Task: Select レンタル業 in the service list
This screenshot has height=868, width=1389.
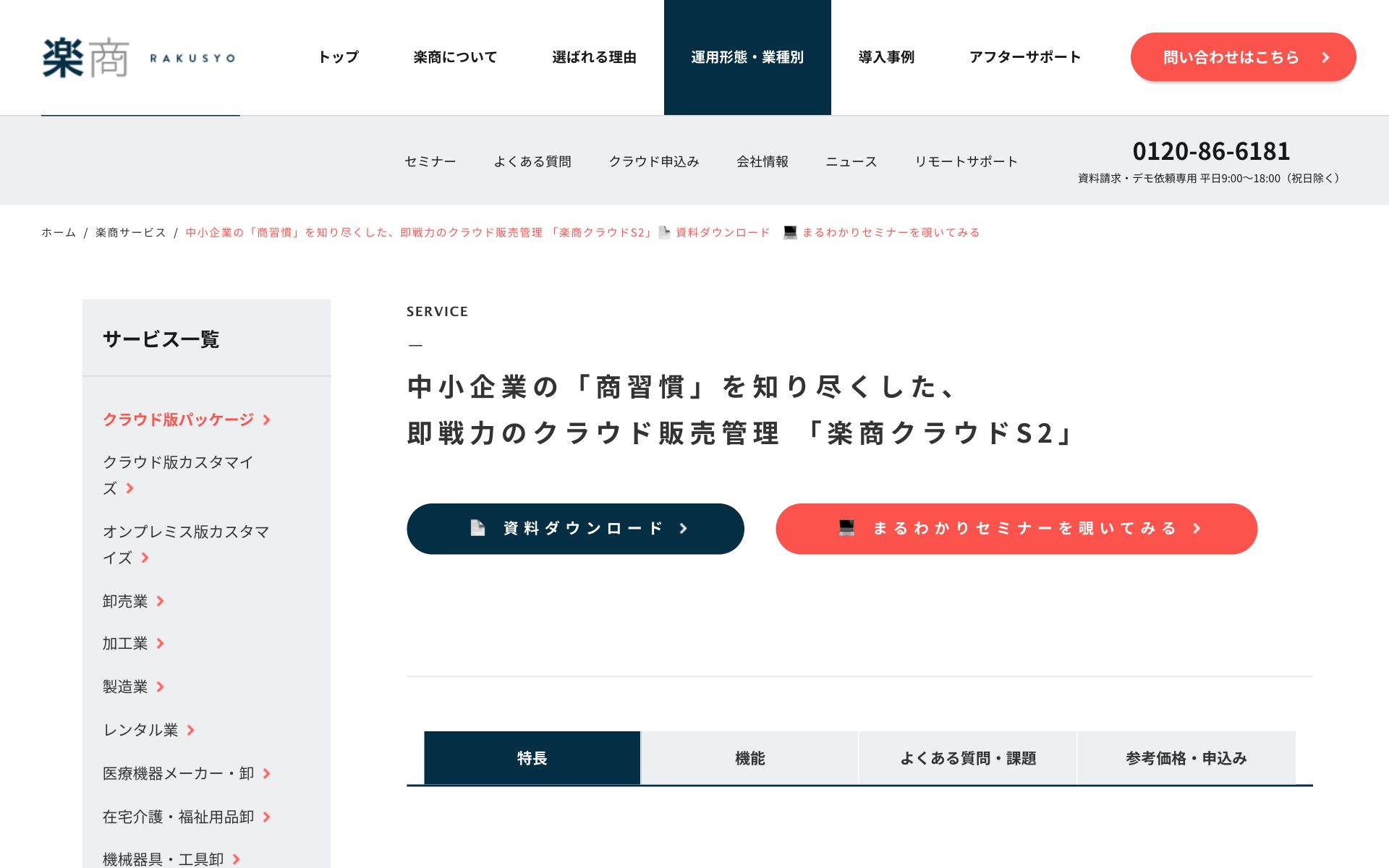Action: pyautogui.click(x=140, y=730)
